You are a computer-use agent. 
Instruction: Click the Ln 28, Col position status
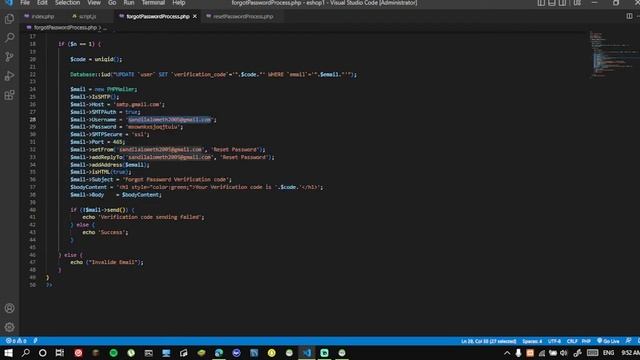coord(489,341)
